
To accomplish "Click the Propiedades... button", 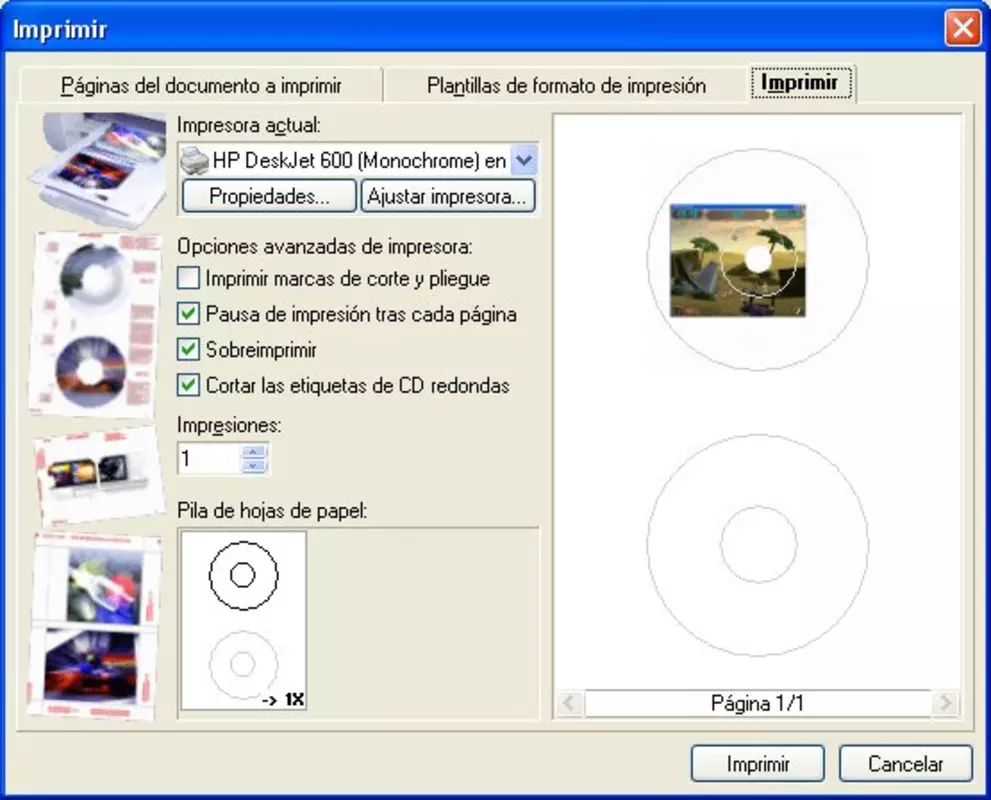I will 269,196.
